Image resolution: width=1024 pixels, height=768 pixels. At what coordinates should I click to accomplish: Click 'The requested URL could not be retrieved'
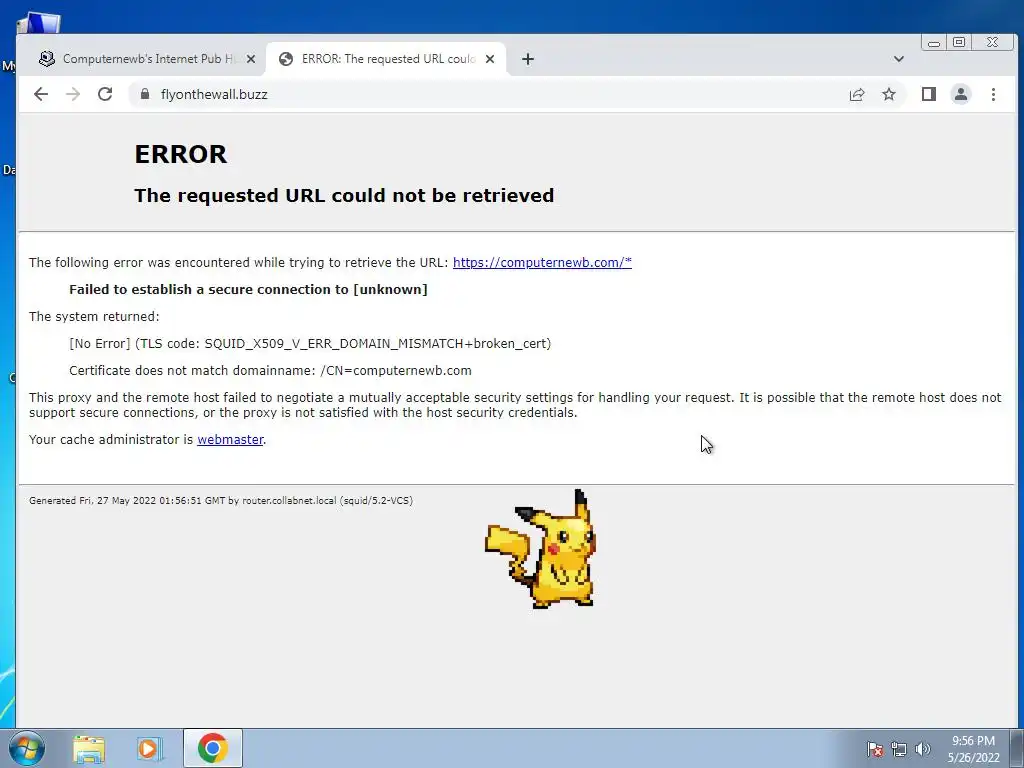click(344, 195)
